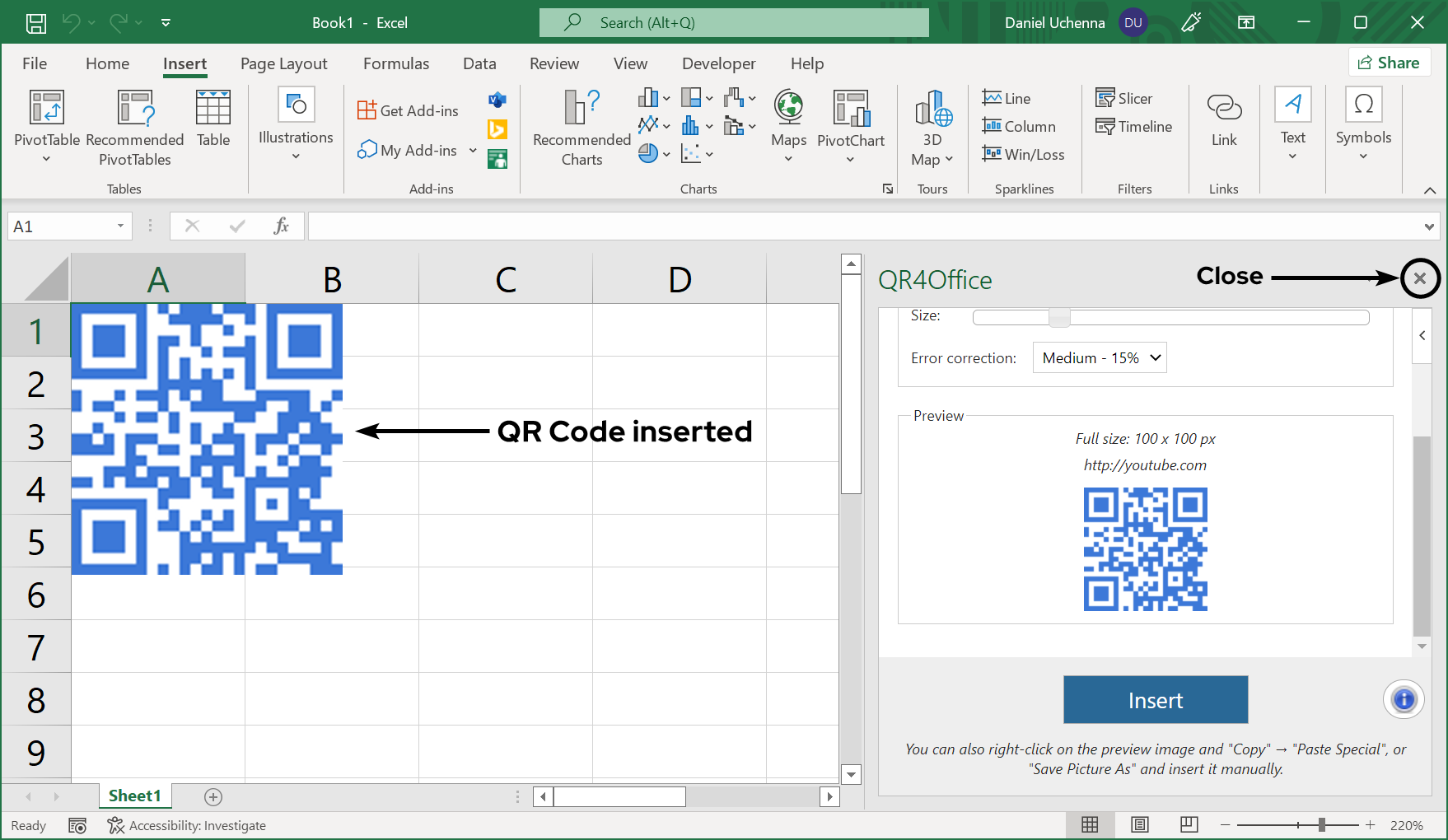Insert a Timeline filter
Image resolution: width=1448 pixels, height=840 pixels.
(x=1133, y=126)
